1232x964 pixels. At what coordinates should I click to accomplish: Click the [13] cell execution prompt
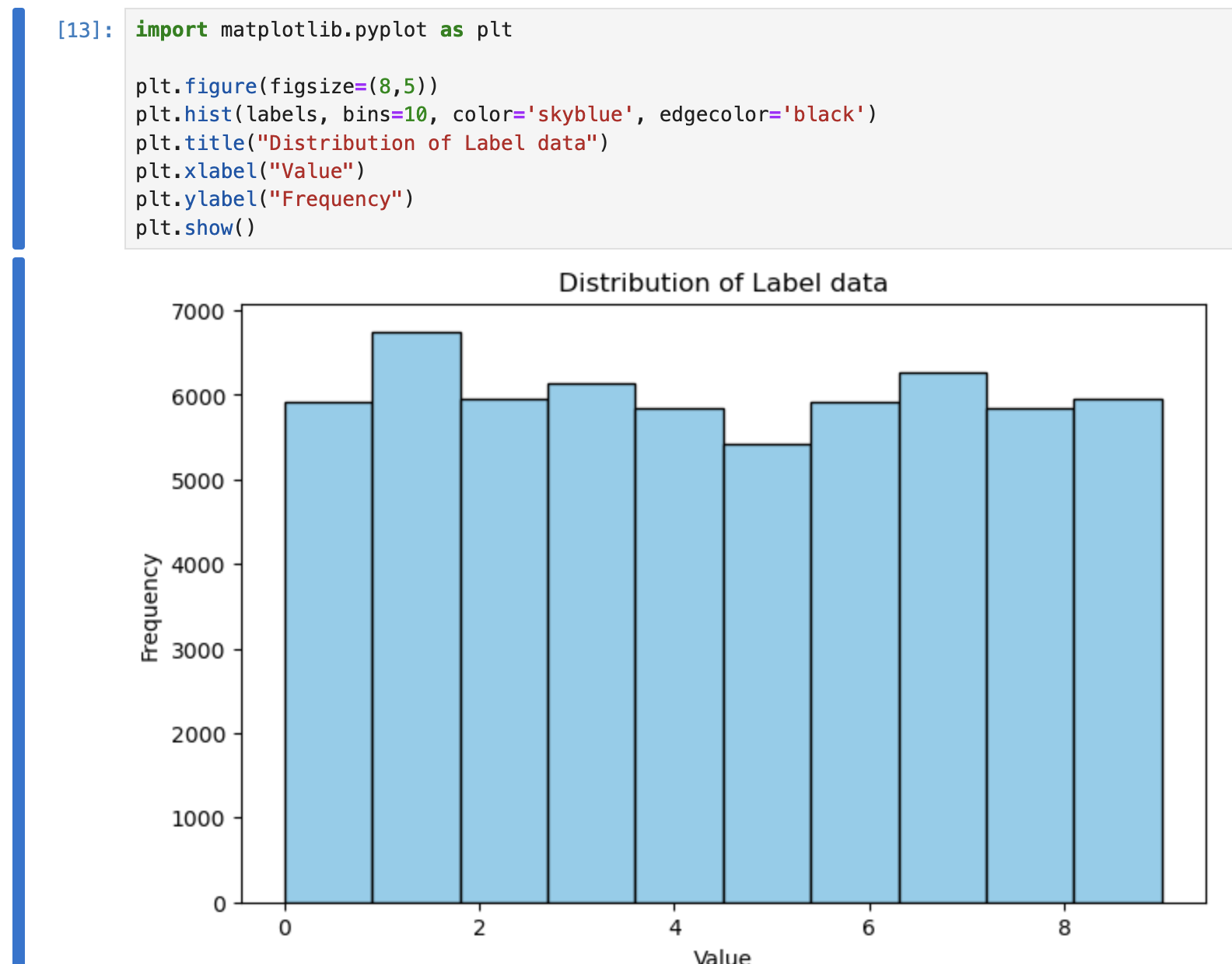pyautogui.click(x=85, y=30)
